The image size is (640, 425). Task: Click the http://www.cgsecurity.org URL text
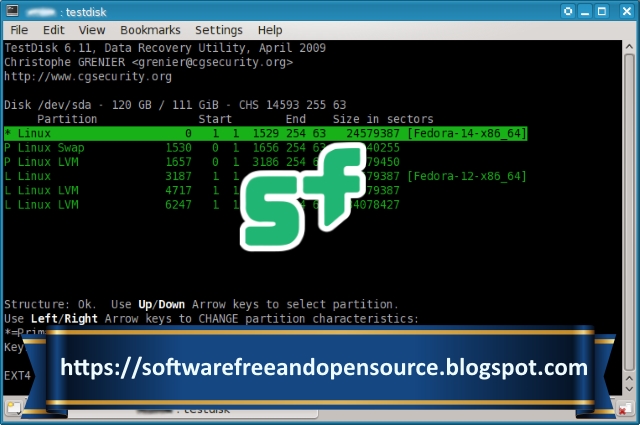[x=88, y=76]
